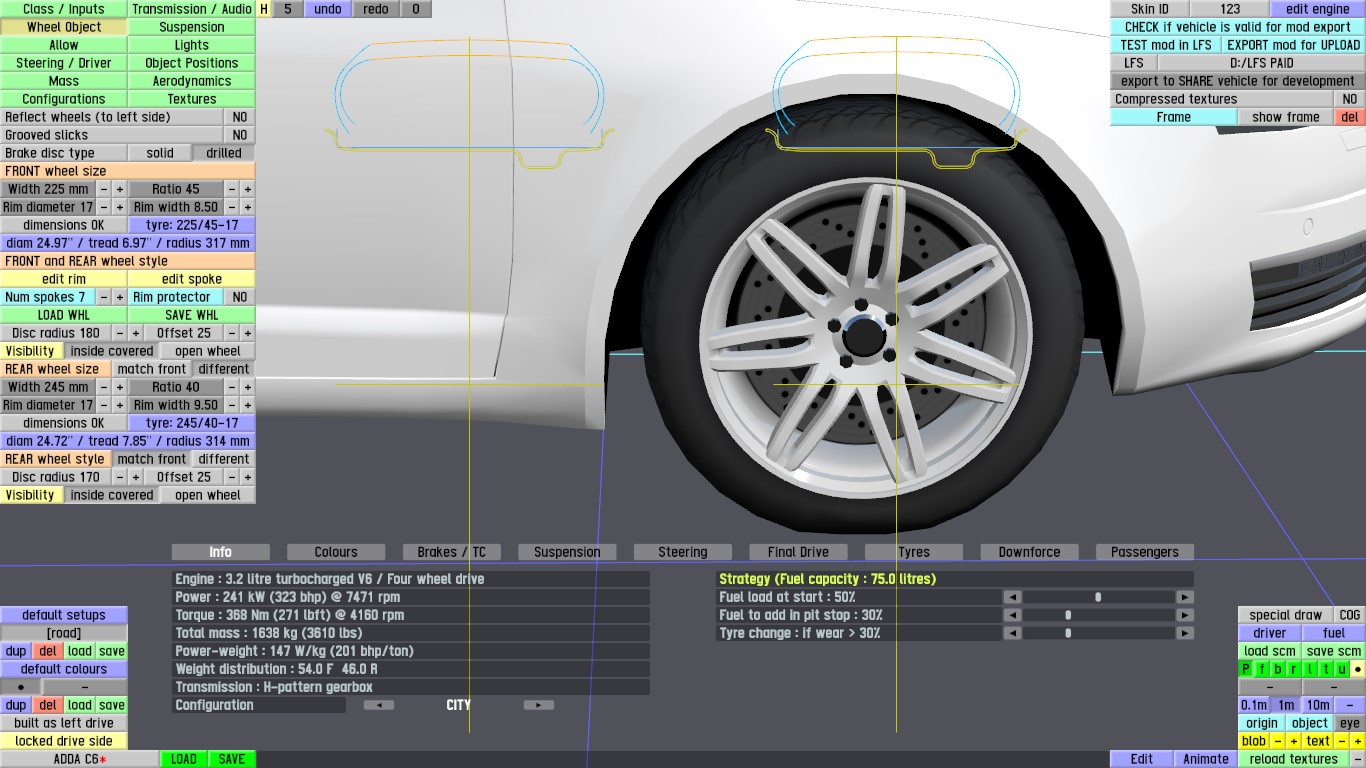The image size is (1366, 768).
Task: Switch to the Downforce tab
Action: coord(1029,552)
